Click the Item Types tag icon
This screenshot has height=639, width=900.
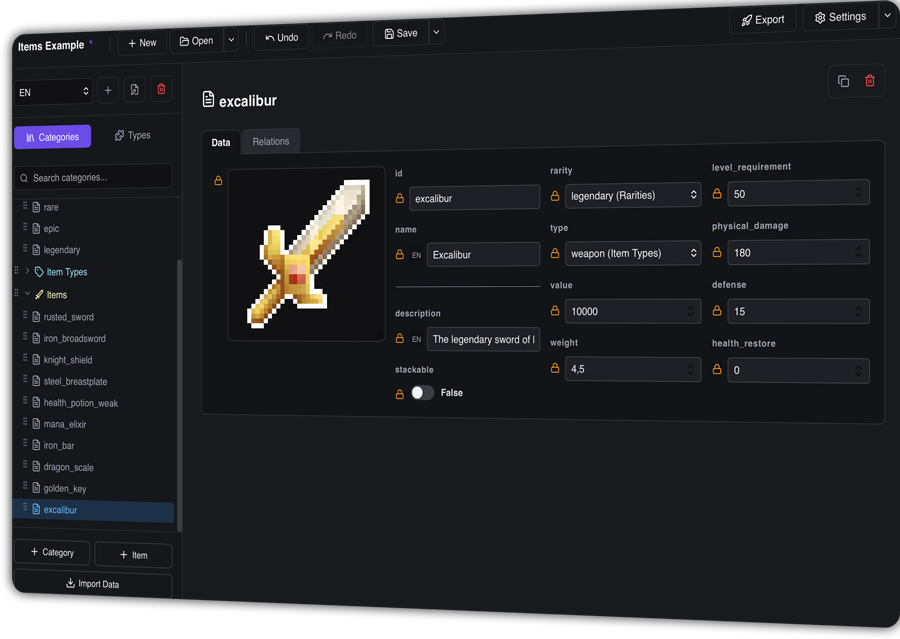[39, 272]
